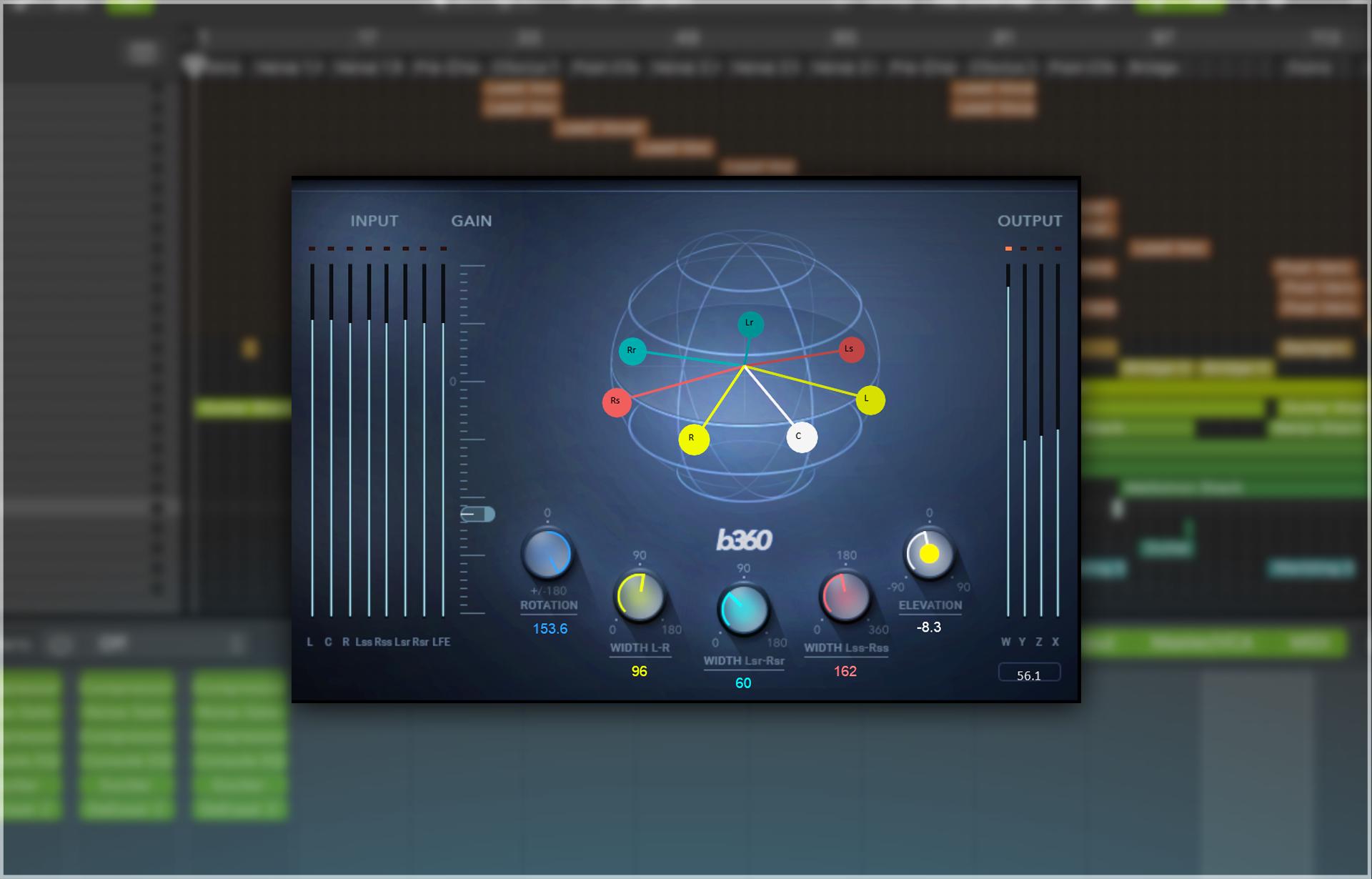This screenshot has width=1372, height=879.
Task: Click the ELEVATION label
Action: click(930, 605)
